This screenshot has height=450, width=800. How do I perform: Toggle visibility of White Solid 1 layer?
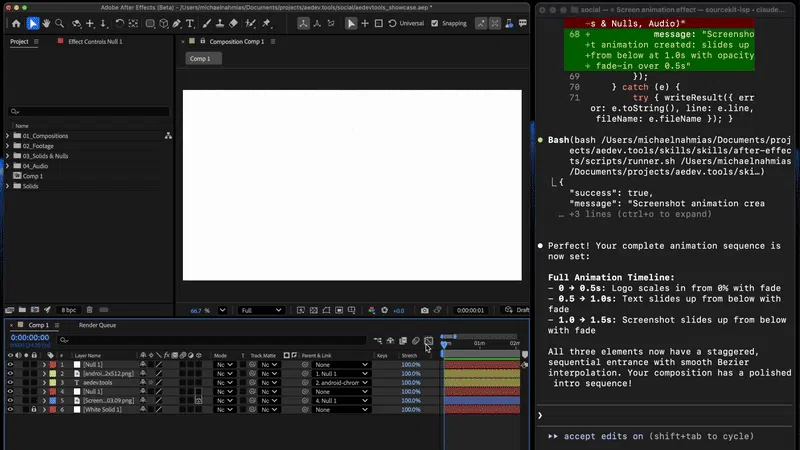tap(10, 409)
